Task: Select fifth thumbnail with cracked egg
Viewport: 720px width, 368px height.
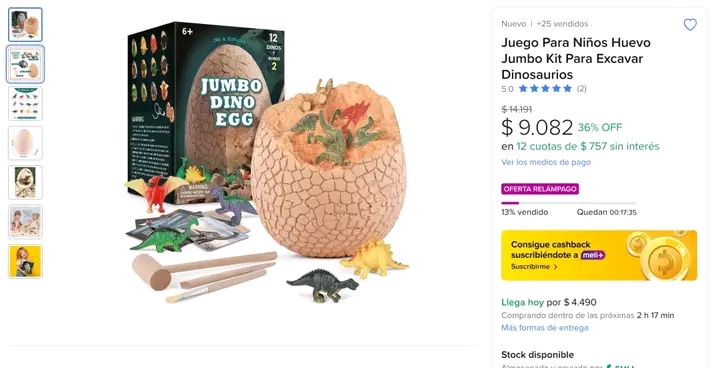Action: click(x=25, y=182)
